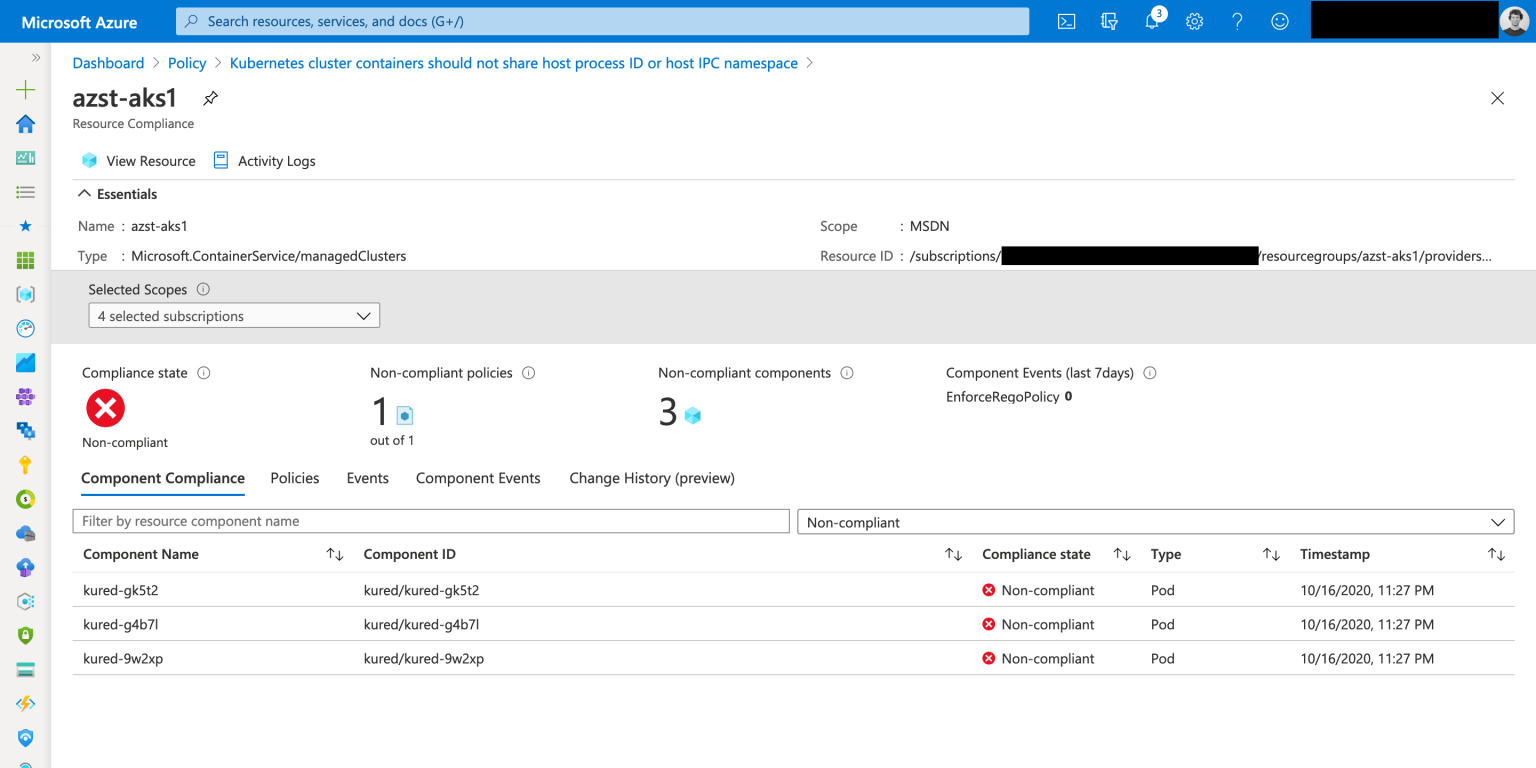Open the green shield security icon in sidebar
The width and height of the screenshot is (1536, 768).
coord(26,635)
